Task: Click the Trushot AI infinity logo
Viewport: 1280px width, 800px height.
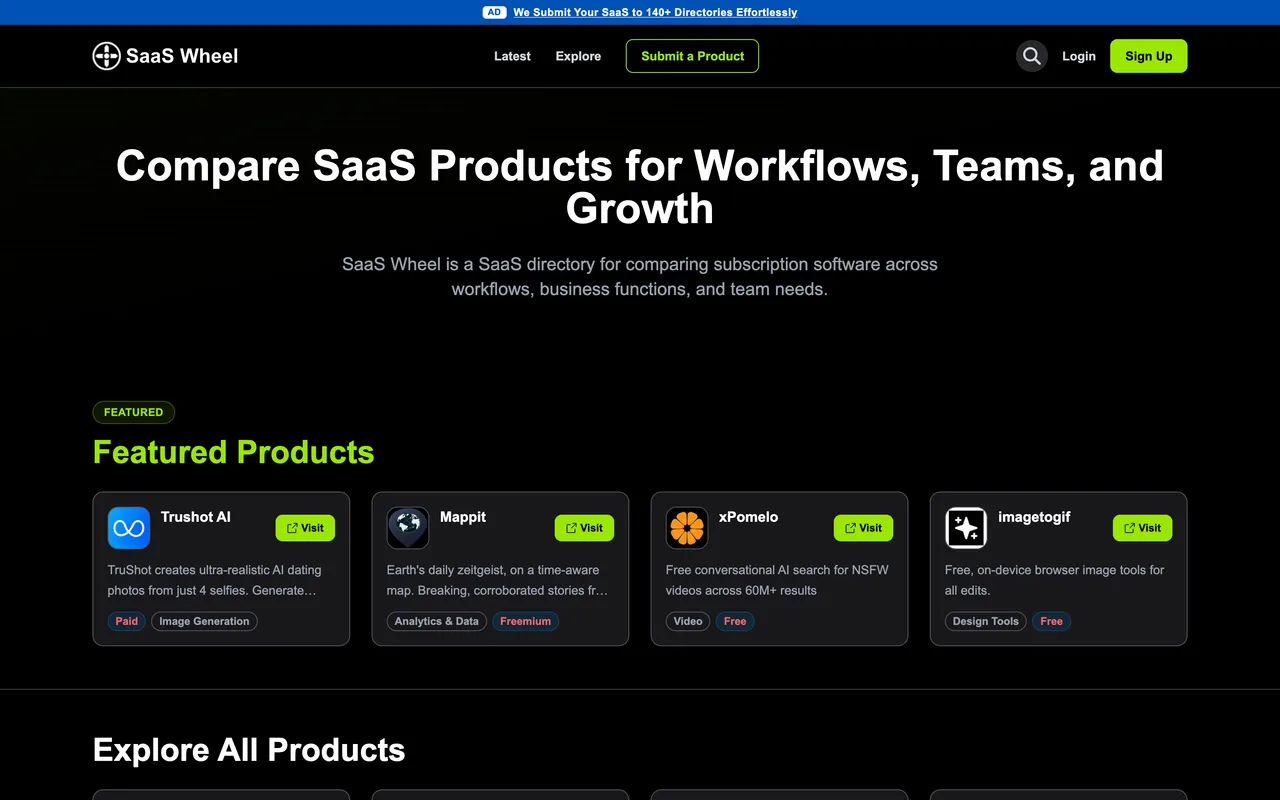Action: [129, 528]
